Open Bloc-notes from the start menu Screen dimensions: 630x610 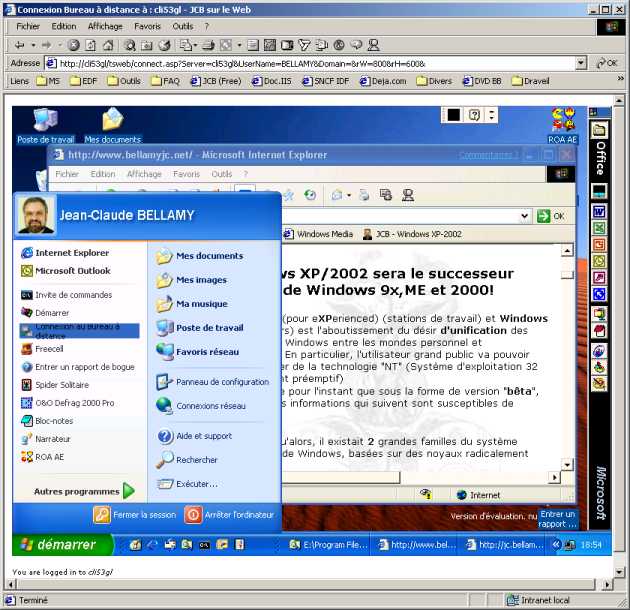click(47, 421)
